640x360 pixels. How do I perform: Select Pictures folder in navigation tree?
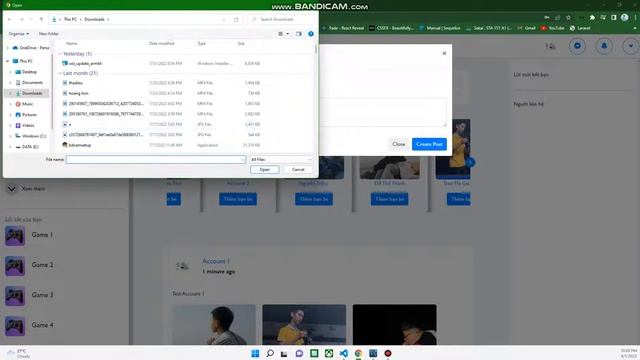tap(26, 115)
